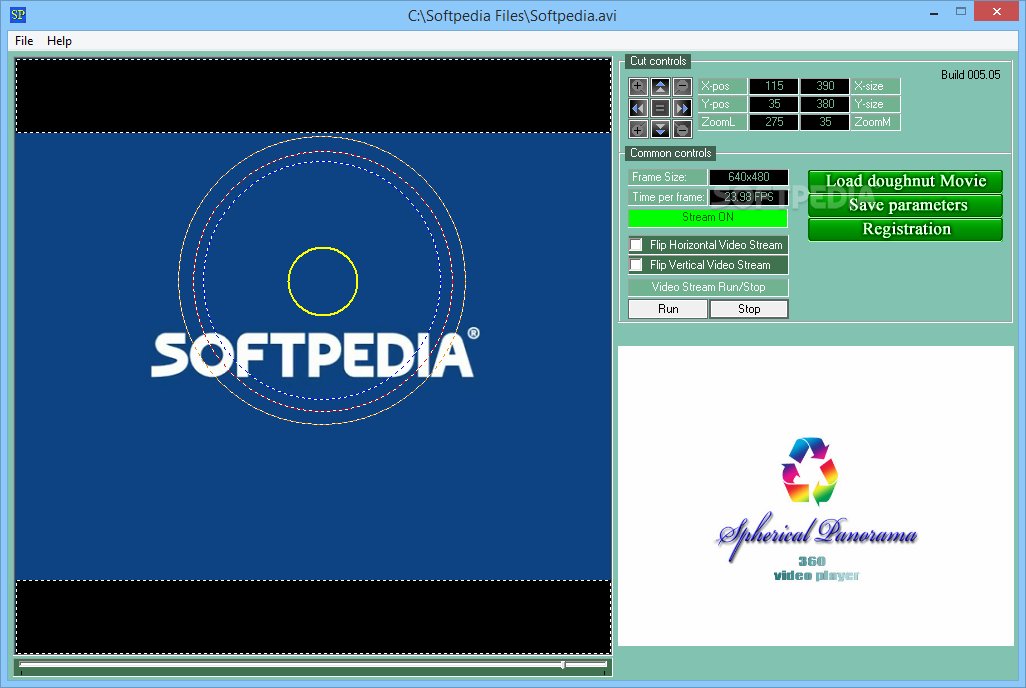Enable Flip Vertical Video Stream
This screenshot has height=688, width=1026.
click(636, 265)
